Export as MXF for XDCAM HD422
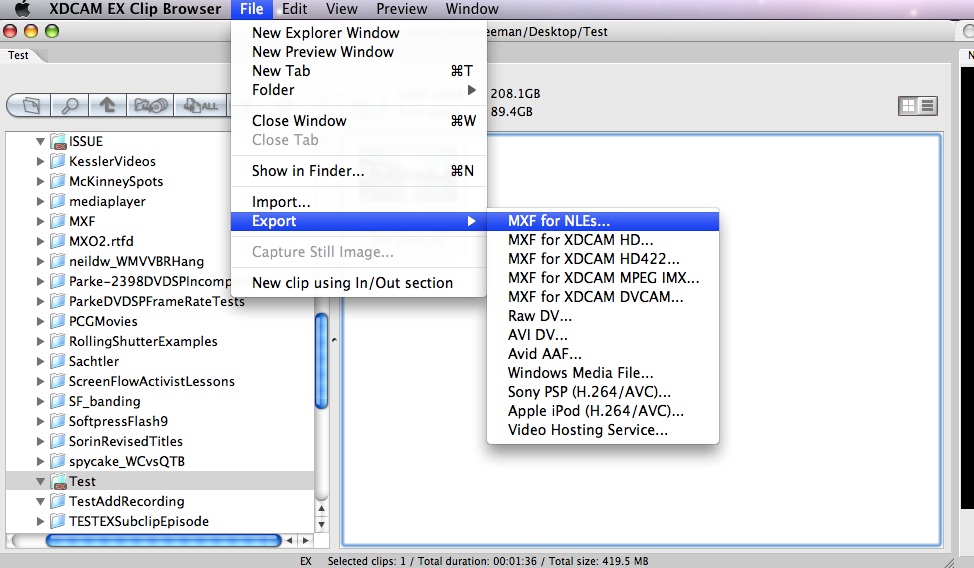Screen dimensions: 974x568 pyautogui.click(x=603, y=259)
